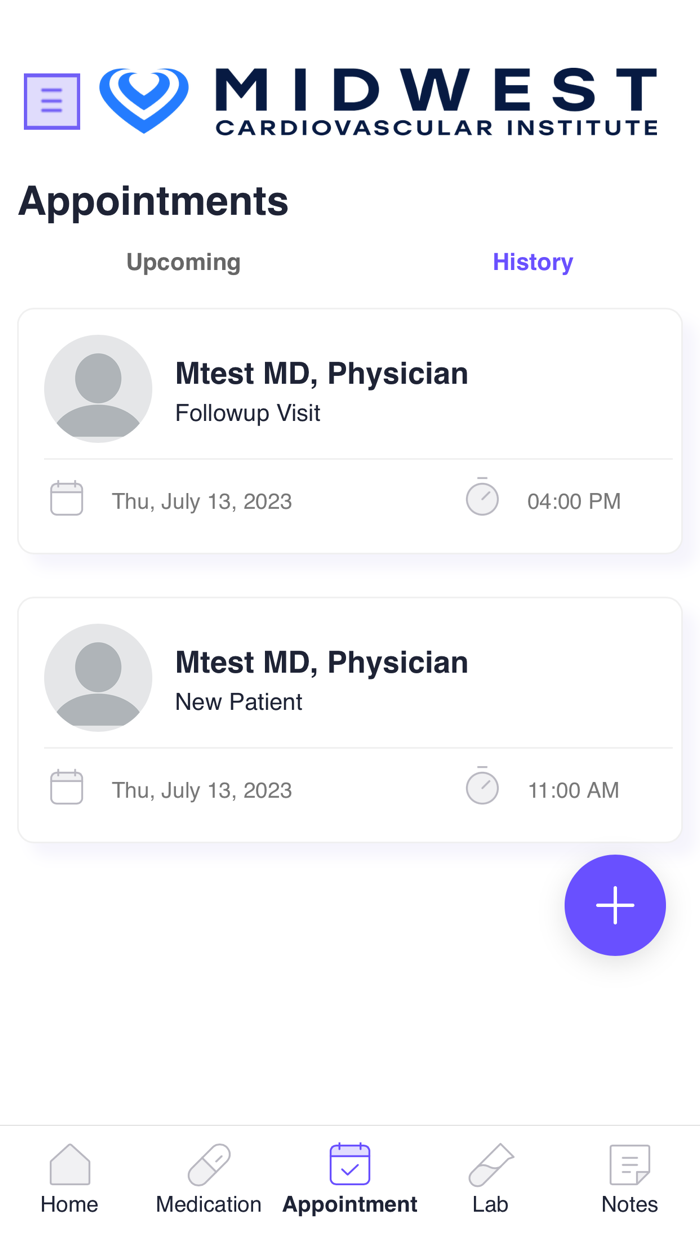Switch to the History tab

pos(532,261)
